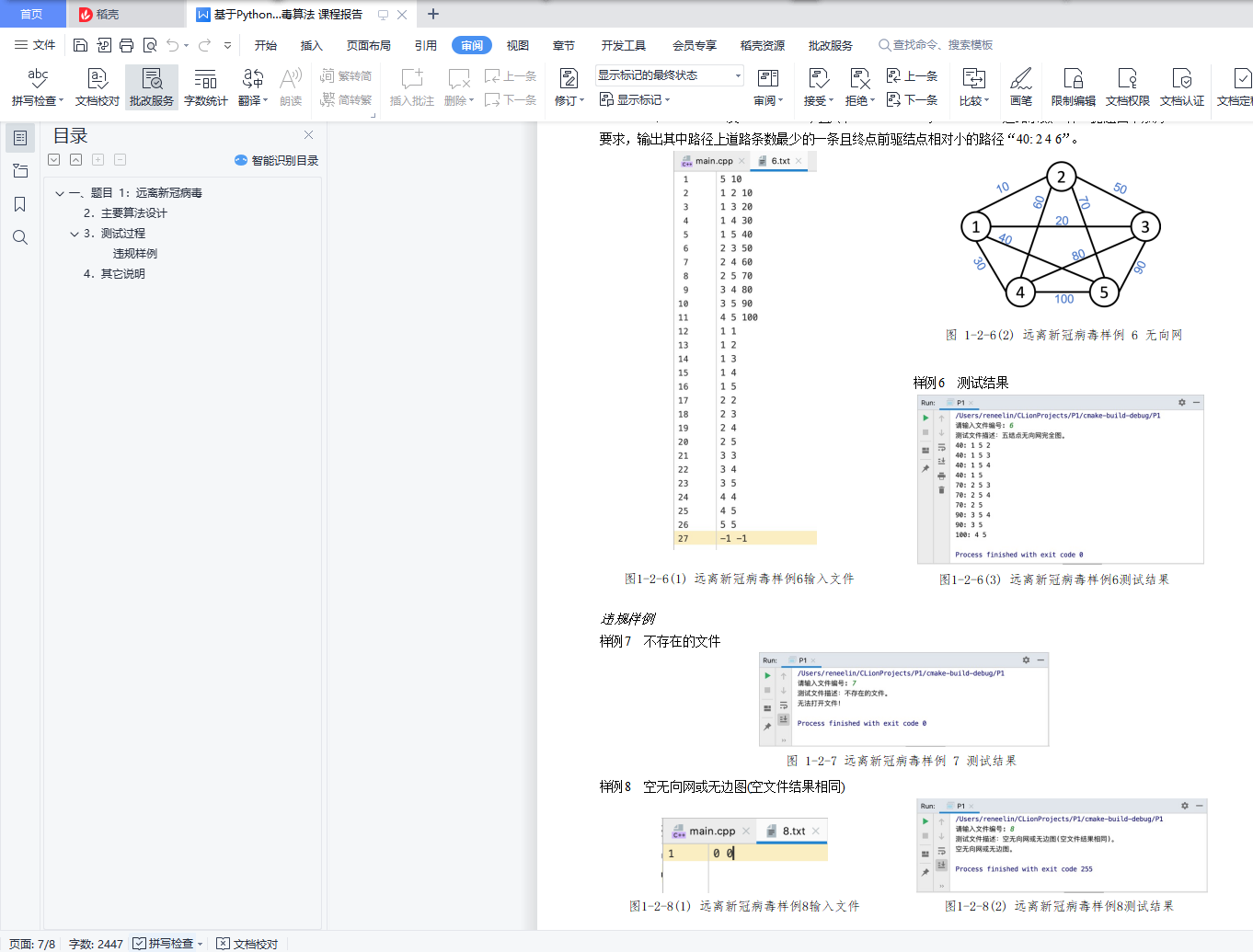
Task: Jump to 违规样例 in outline
Action: click(x=135, y=254)
